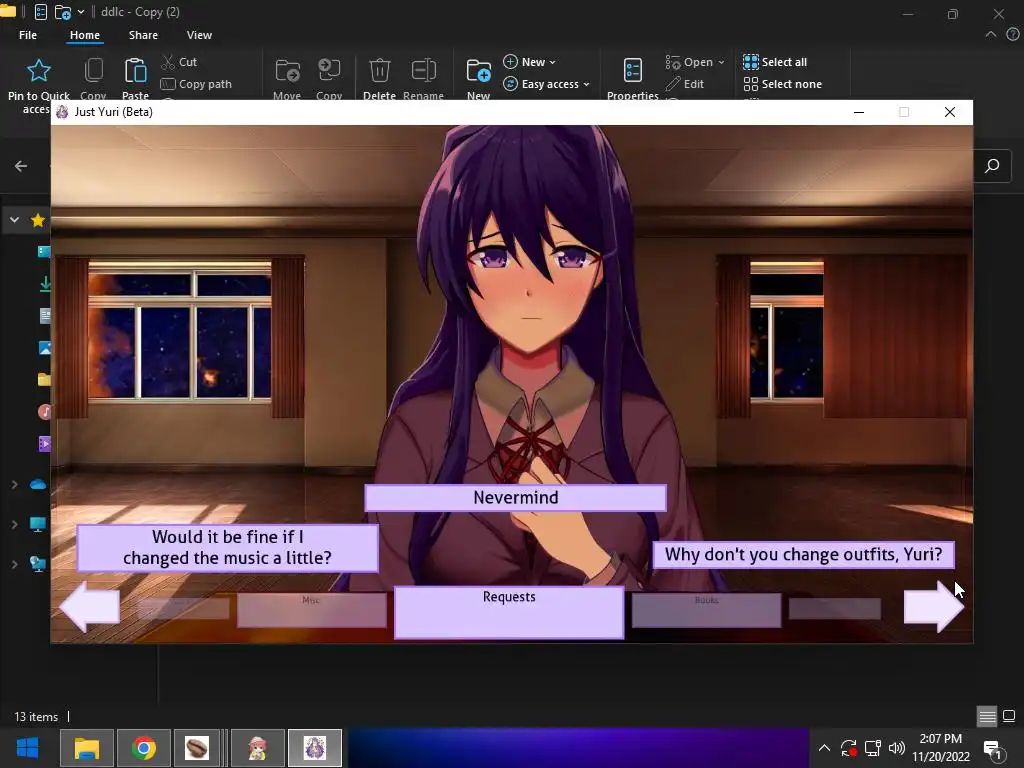This screenshot has width=1024, height=768.
Task: Click the coffee bean taskbar app
Action: pos(197,748)
